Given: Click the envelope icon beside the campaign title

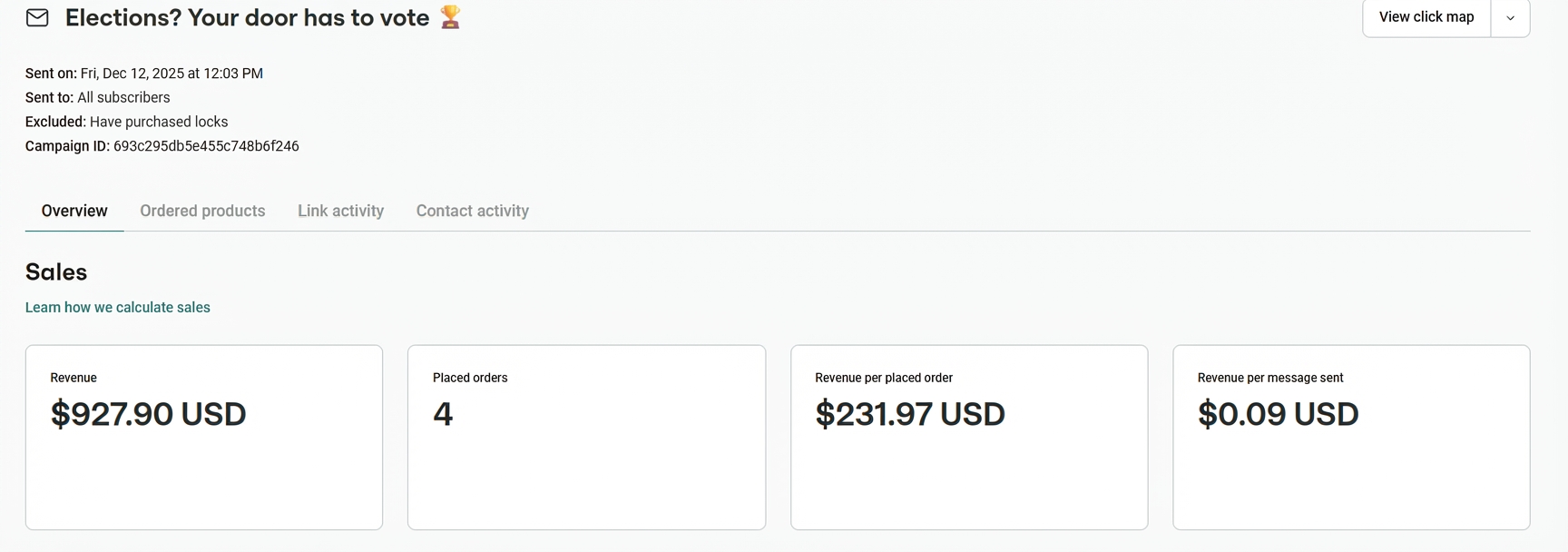Looking at the screenshot, I should (36, 17).
